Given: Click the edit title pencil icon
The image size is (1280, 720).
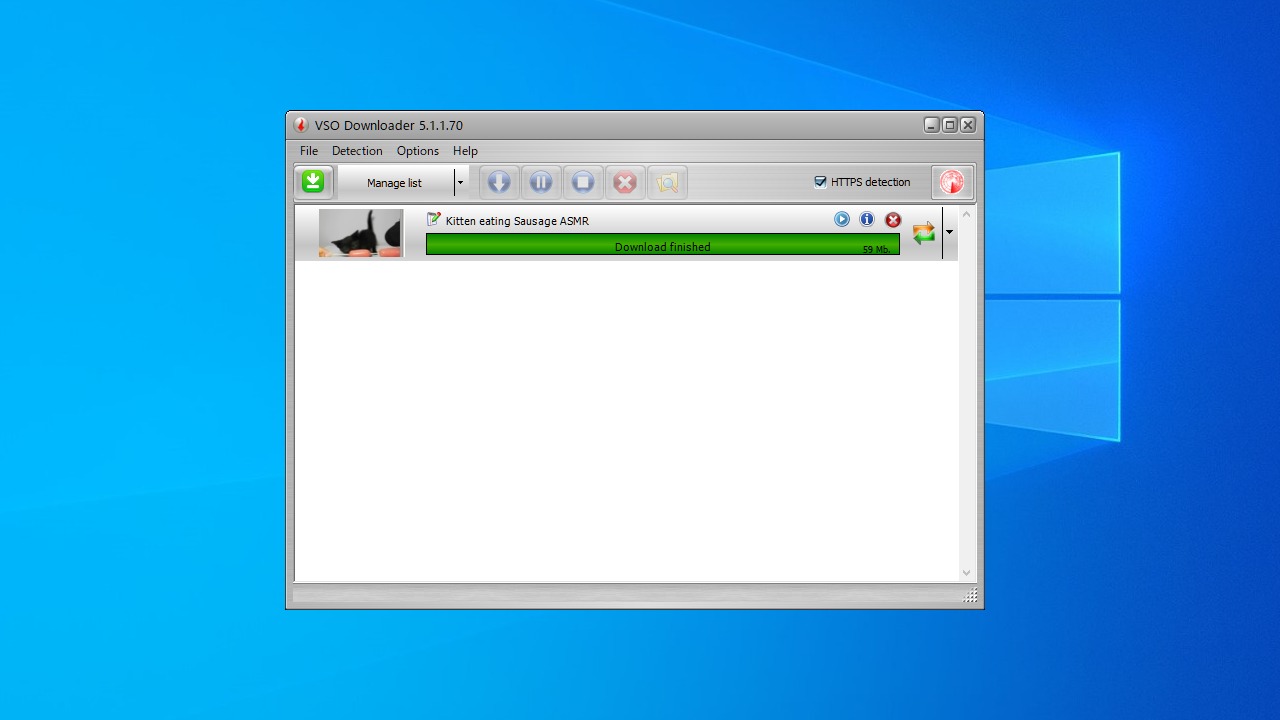Looking at the screenshot, I should point(434,219).
